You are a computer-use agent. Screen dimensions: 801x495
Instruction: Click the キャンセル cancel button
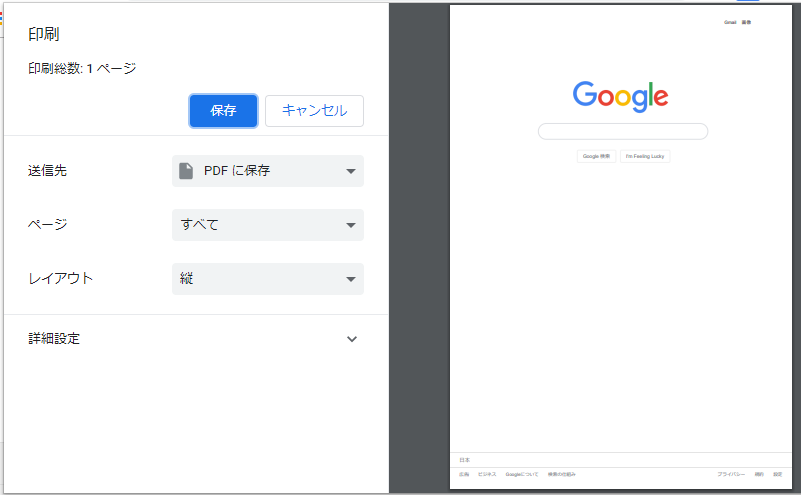point(314,111)
